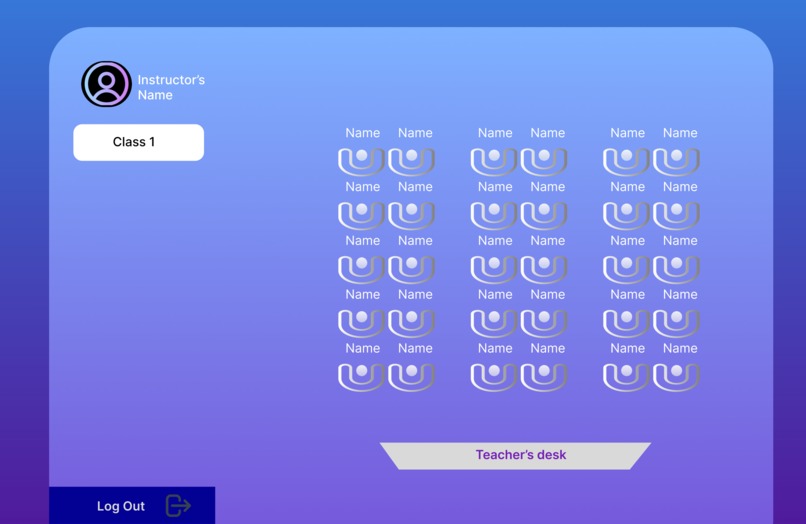Open fourth-row left seat in middle seat group
This screenshot has width=806, height=524.
click(x=493, y=323)
